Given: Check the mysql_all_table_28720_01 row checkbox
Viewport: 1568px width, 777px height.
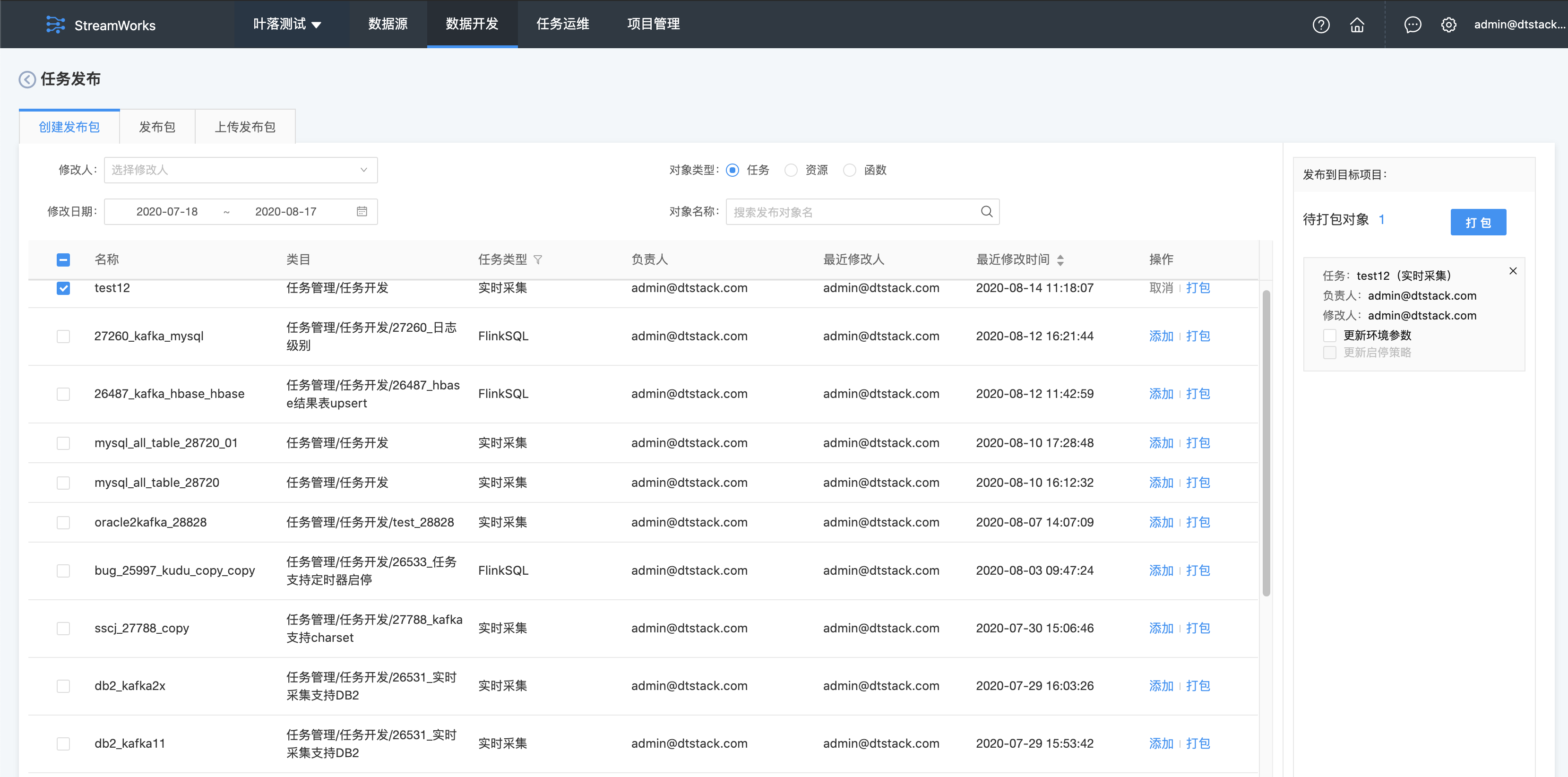Looking at the screenshot, I should tap(63, 443).
